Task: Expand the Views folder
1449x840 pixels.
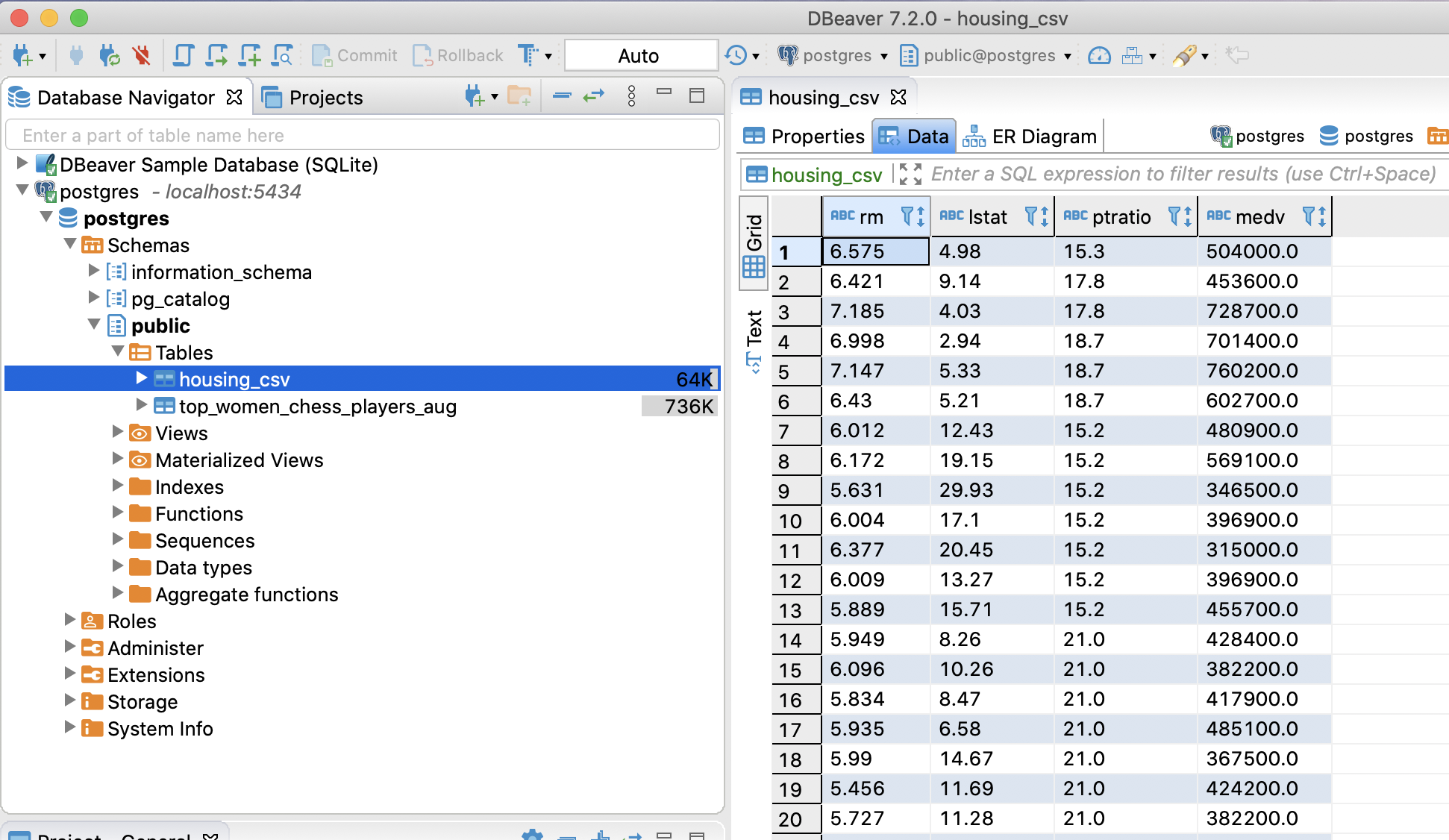Action: pyautogui.click(x=117, y=432)
